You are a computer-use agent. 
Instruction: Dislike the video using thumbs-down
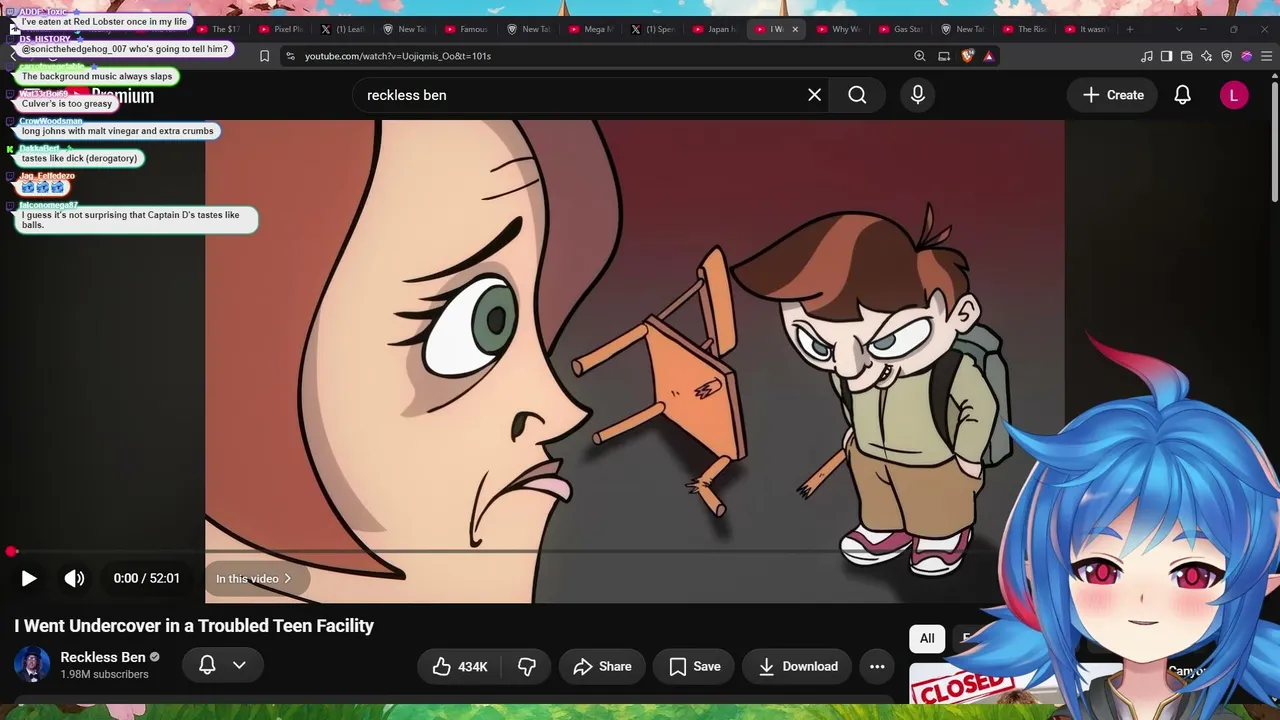pos(527,666)
